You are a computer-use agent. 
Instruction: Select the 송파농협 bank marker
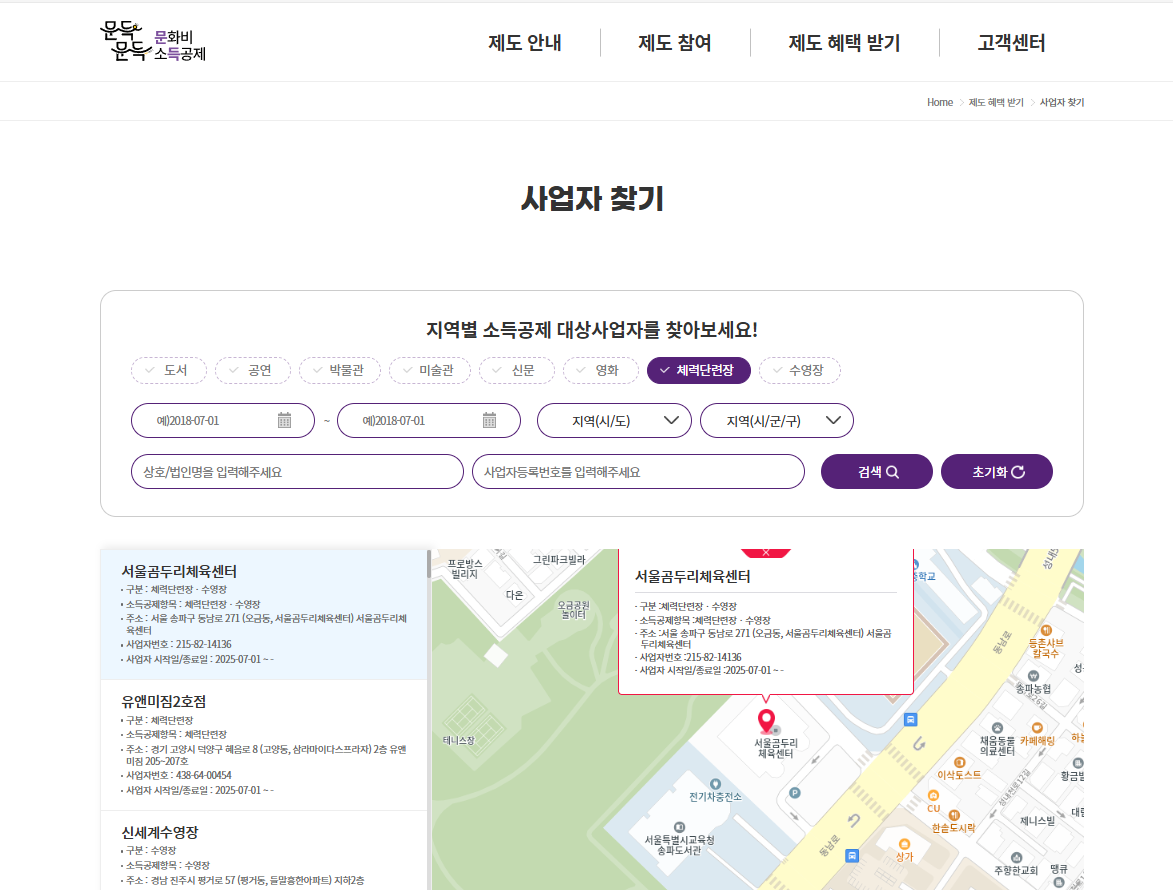1033,675
